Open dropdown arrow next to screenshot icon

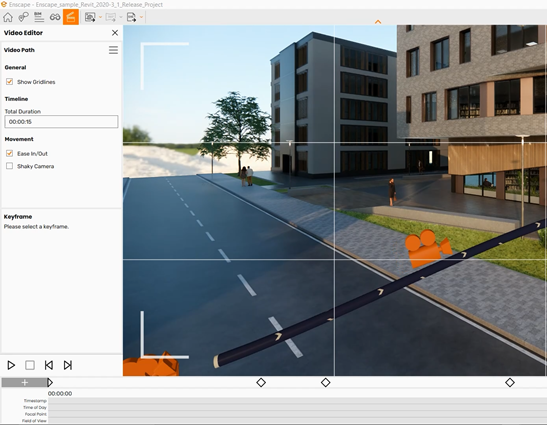[100, 17]
